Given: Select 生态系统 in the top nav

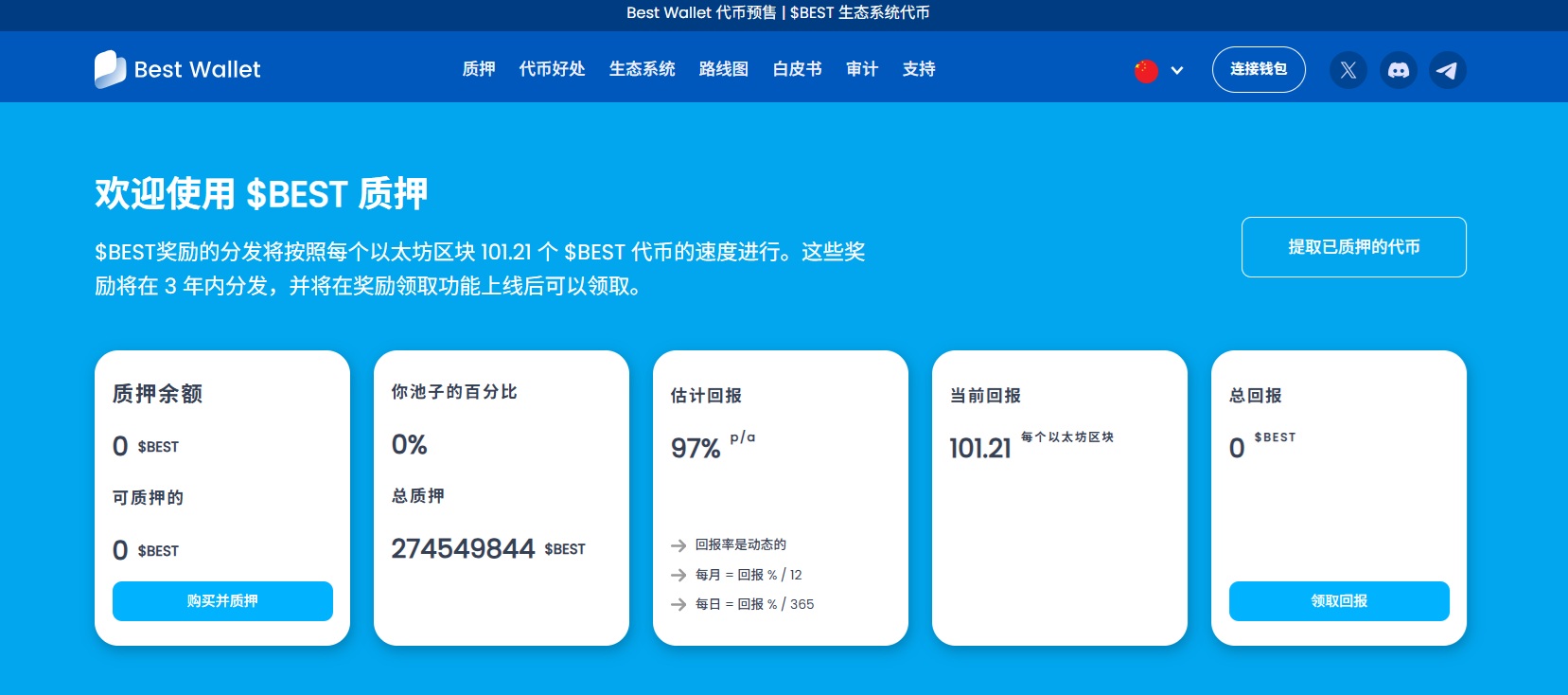Looking at the screenshot, I should [642, 69].
